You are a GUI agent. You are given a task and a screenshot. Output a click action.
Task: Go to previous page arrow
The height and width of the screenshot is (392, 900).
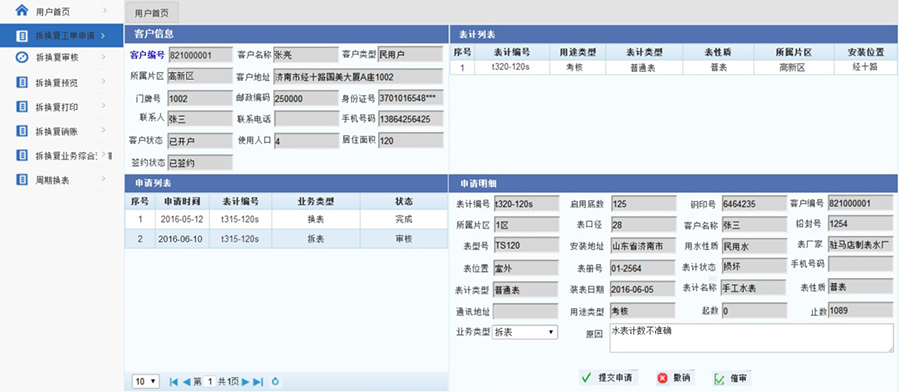tap(186, 382)
